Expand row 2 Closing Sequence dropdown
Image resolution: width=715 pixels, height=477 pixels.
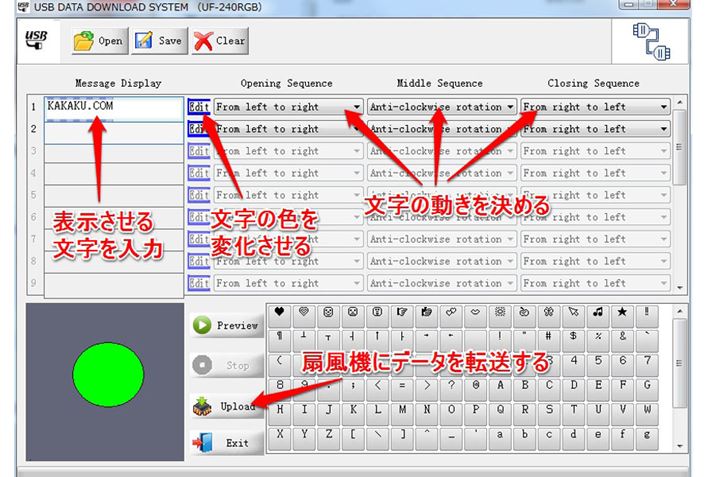tap(663, 129)
